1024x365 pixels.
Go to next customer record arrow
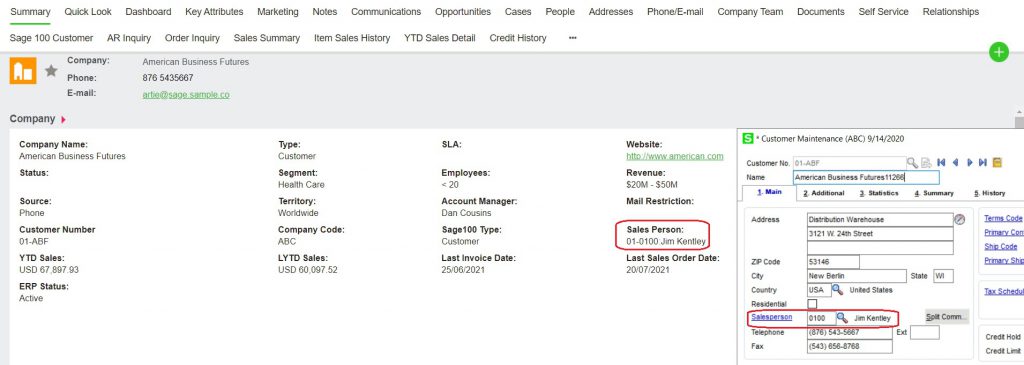coord(969,163)
